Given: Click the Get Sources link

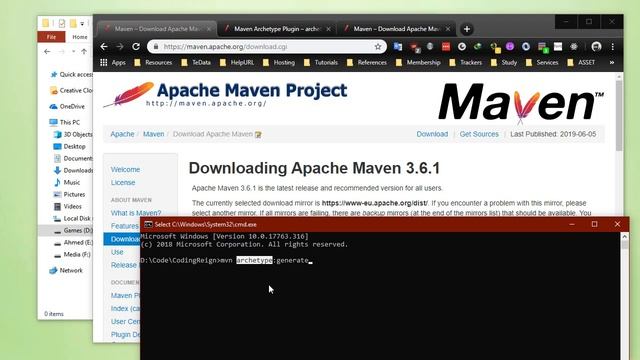Looking at the screenshot, I should 479,134.
